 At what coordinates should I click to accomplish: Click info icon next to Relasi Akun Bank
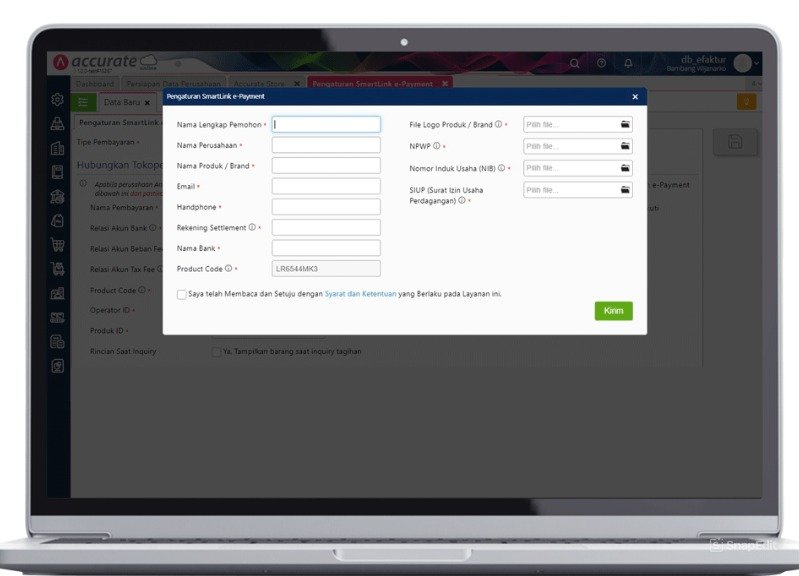[x=152, y=228]
